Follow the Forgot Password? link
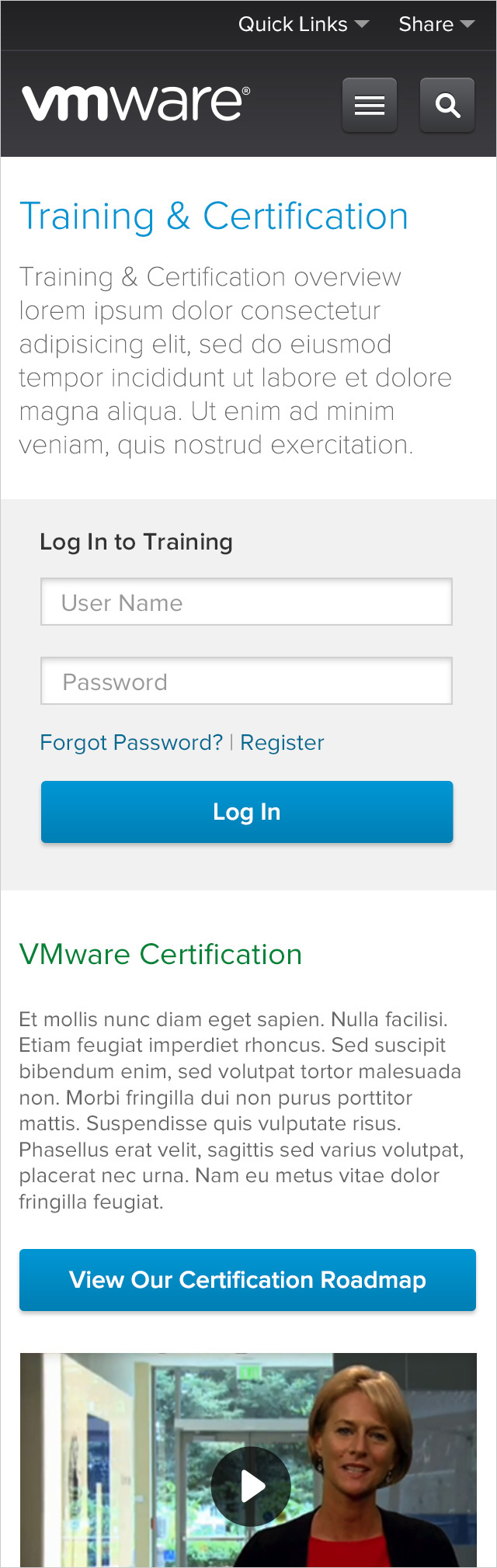 pyautogui.click(x=131, y=743)
